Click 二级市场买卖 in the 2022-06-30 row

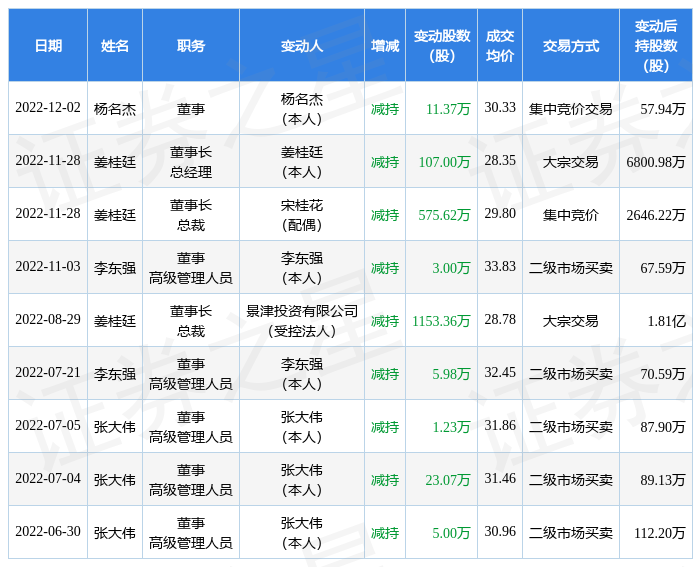pyautogui.click(x=571, y=533)
